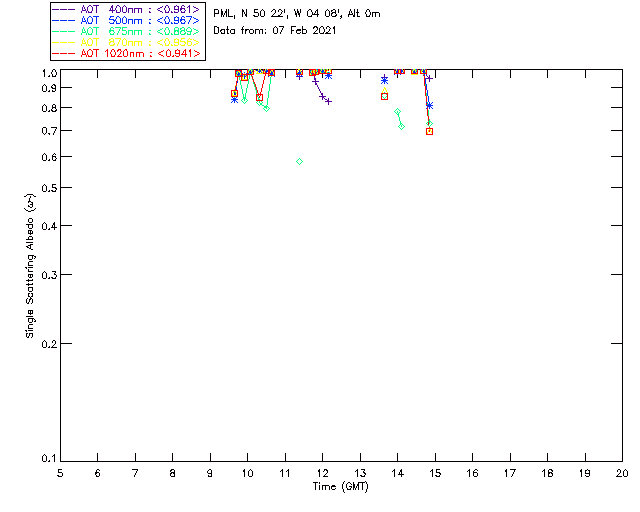Viewport: 640px width, 512px height.
Task: Click the x-axis tick label 13
Action: (360, 473)
